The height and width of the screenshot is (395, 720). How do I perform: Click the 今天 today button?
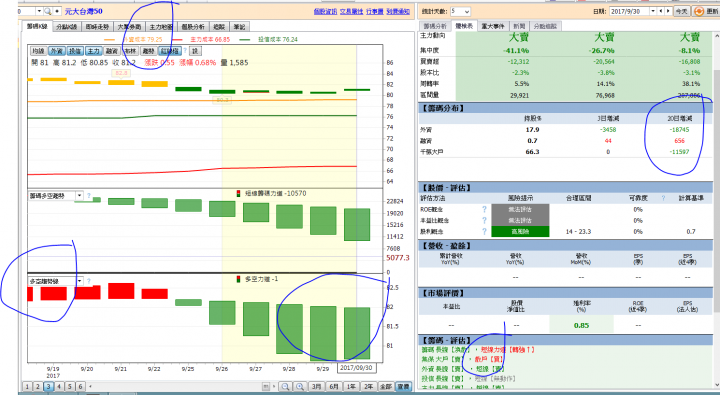click(x=682, y=11)
